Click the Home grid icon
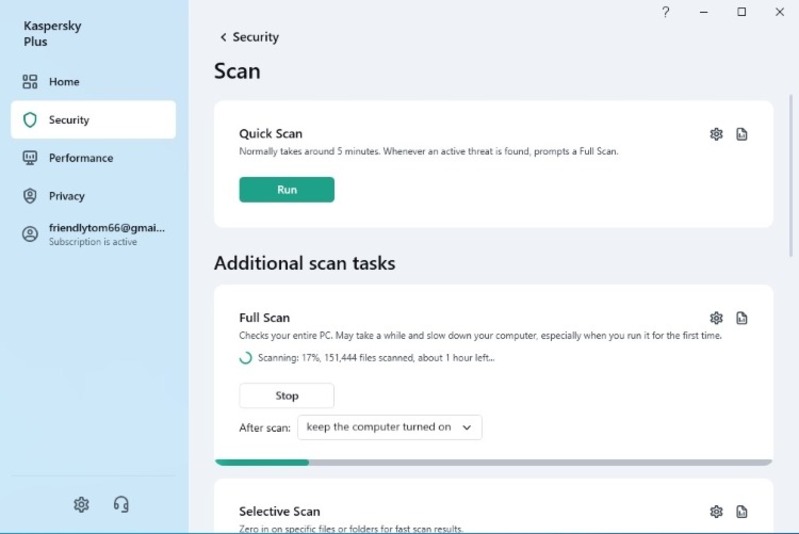 [x=30, y=82]
